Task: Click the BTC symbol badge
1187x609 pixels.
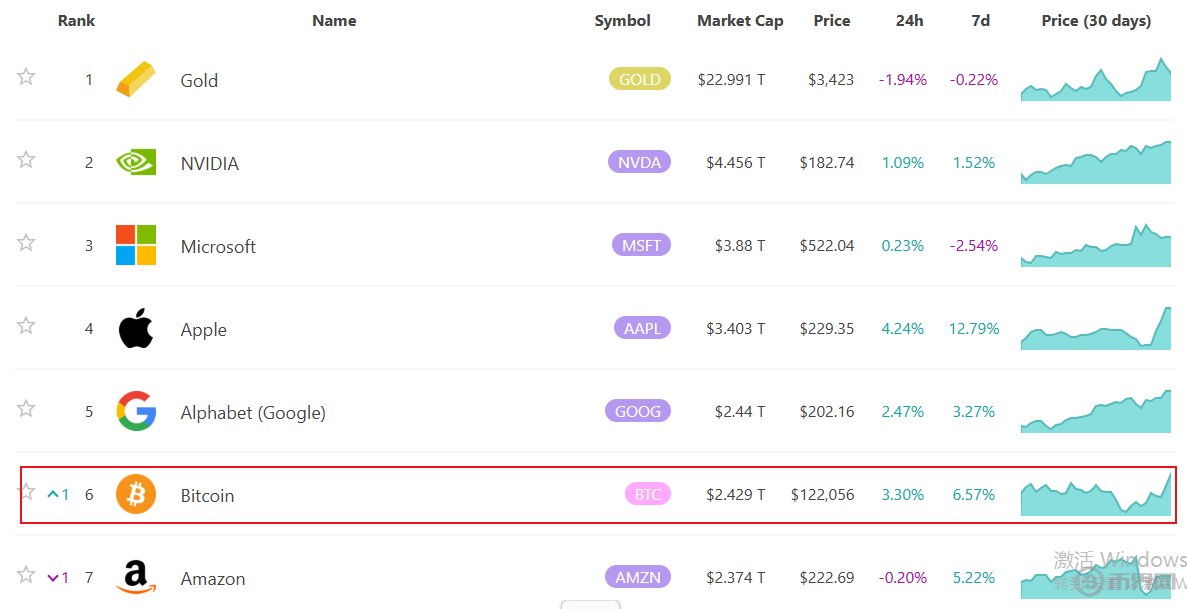Action: (648, 494)
